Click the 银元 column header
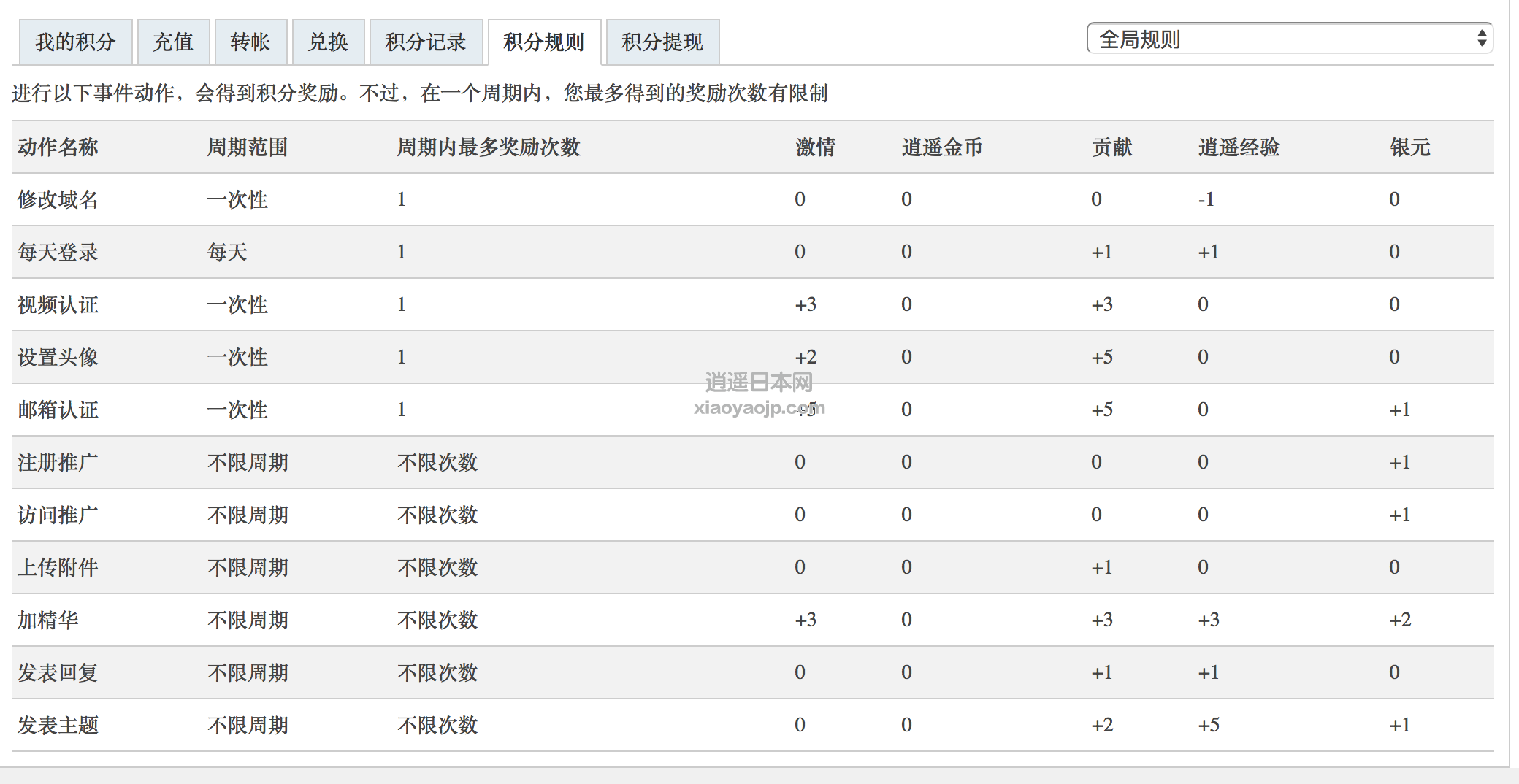The height and width of the screenshot is (784, 1519). click(1409, 147)
